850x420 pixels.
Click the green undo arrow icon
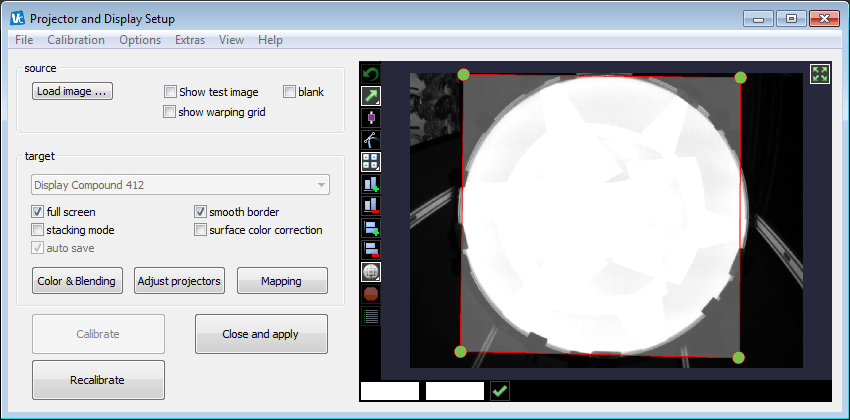371,74
